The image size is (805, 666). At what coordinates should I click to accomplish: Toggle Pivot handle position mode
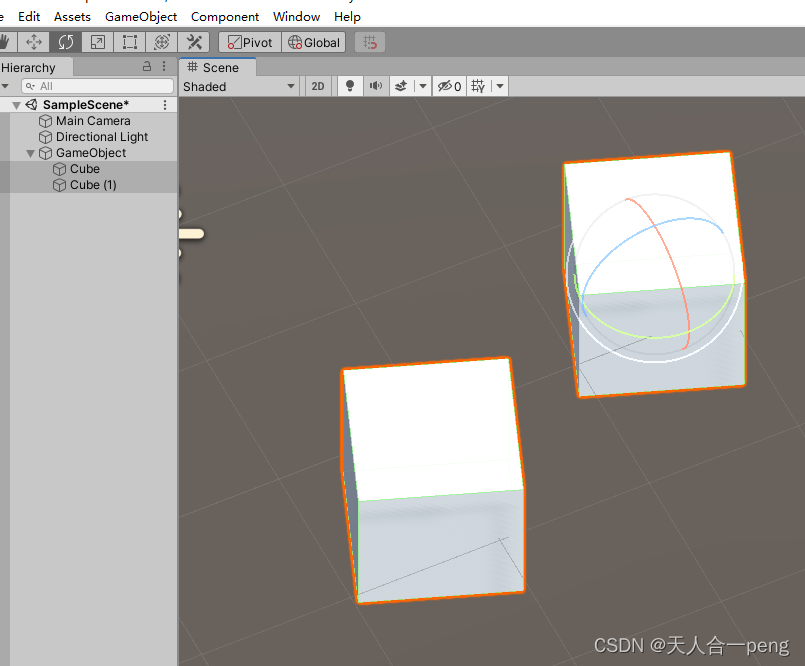coord(248,42)
